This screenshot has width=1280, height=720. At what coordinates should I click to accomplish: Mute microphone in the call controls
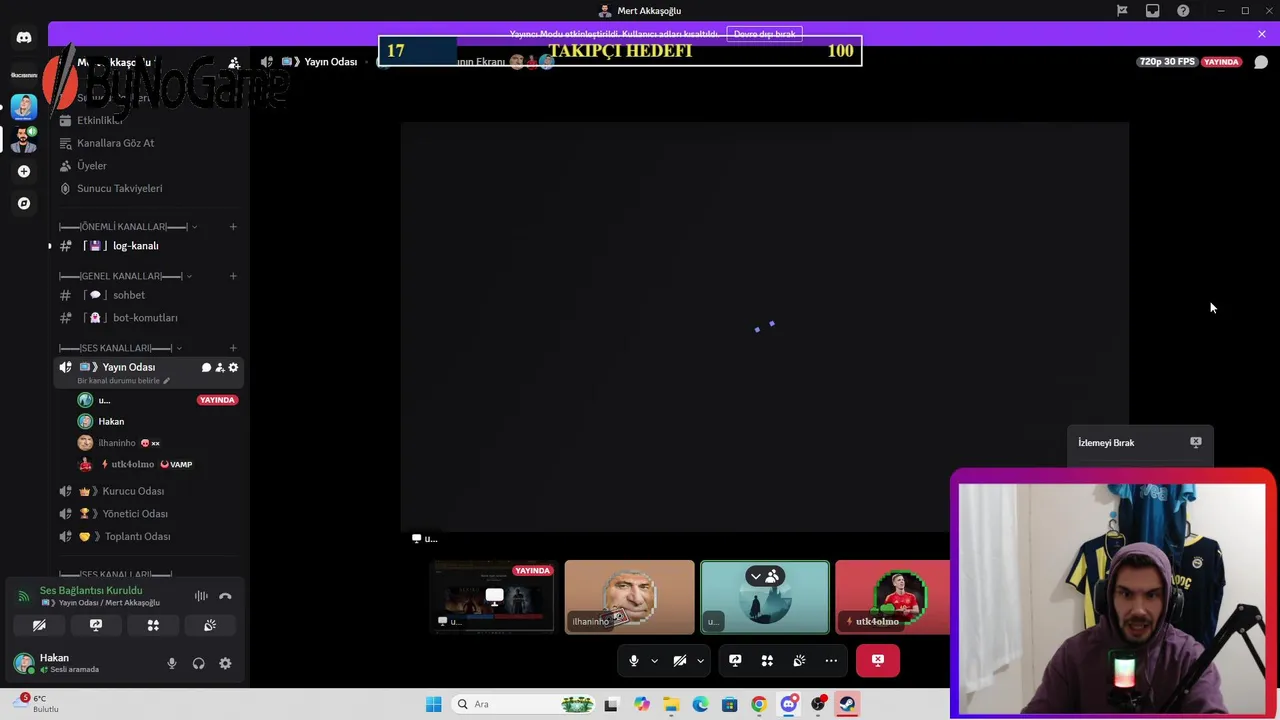coord(634,660)
